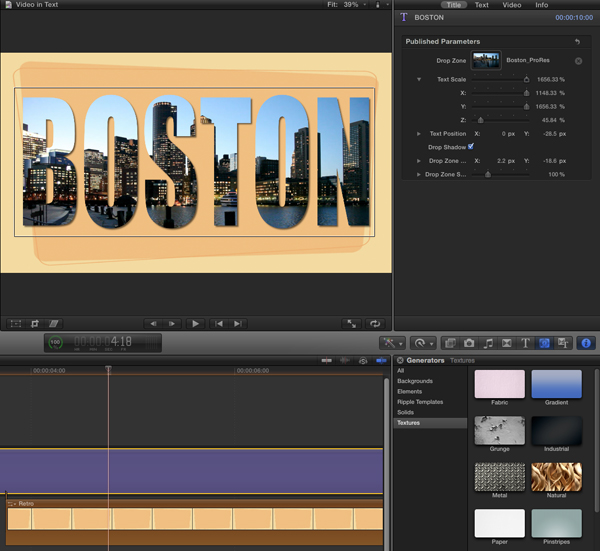Toggle the Drop Shadow checkbox
This screenshot has height=551, width=600.
471,147
